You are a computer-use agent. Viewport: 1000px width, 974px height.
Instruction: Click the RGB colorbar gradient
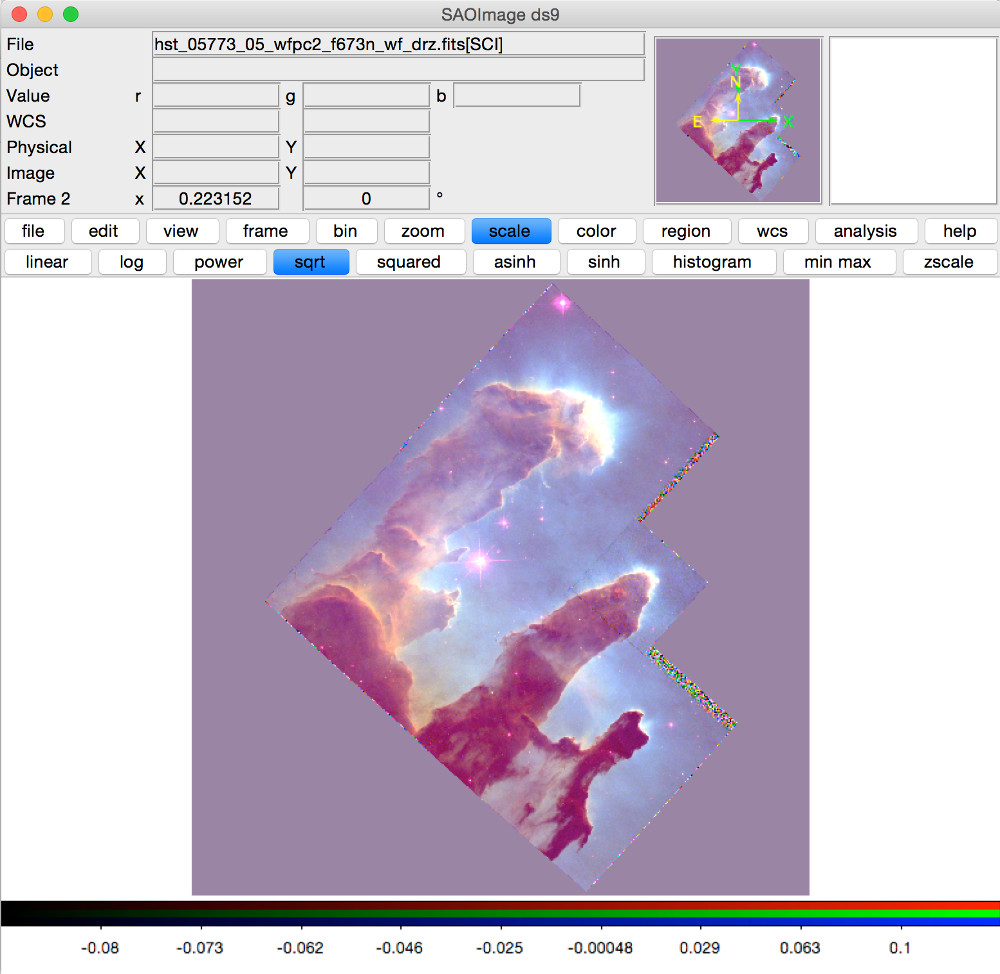[x=500, y=913]
